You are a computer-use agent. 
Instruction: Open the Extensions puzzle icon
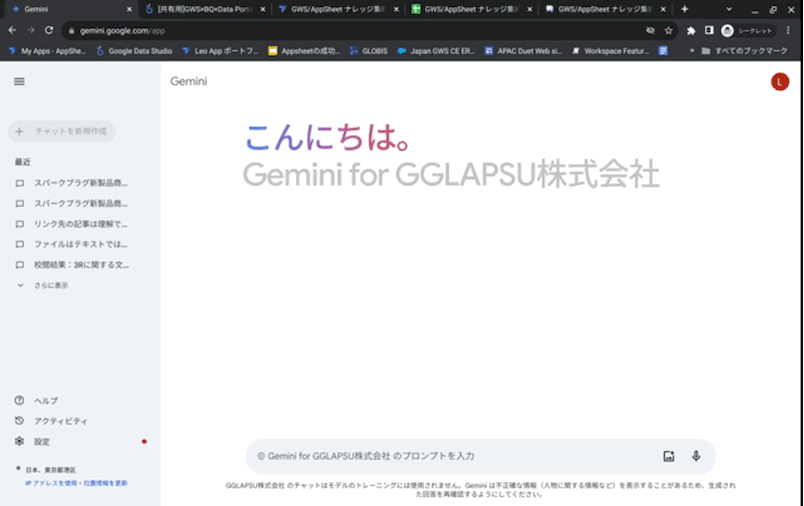(691, 31)
